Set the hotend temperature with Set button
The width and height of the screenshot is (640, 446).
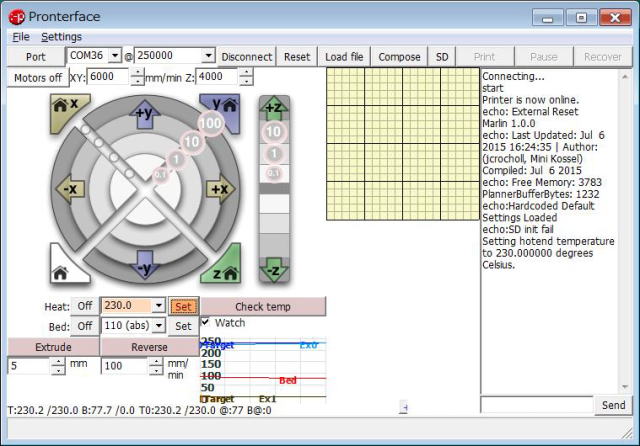[x=183, y=306]
